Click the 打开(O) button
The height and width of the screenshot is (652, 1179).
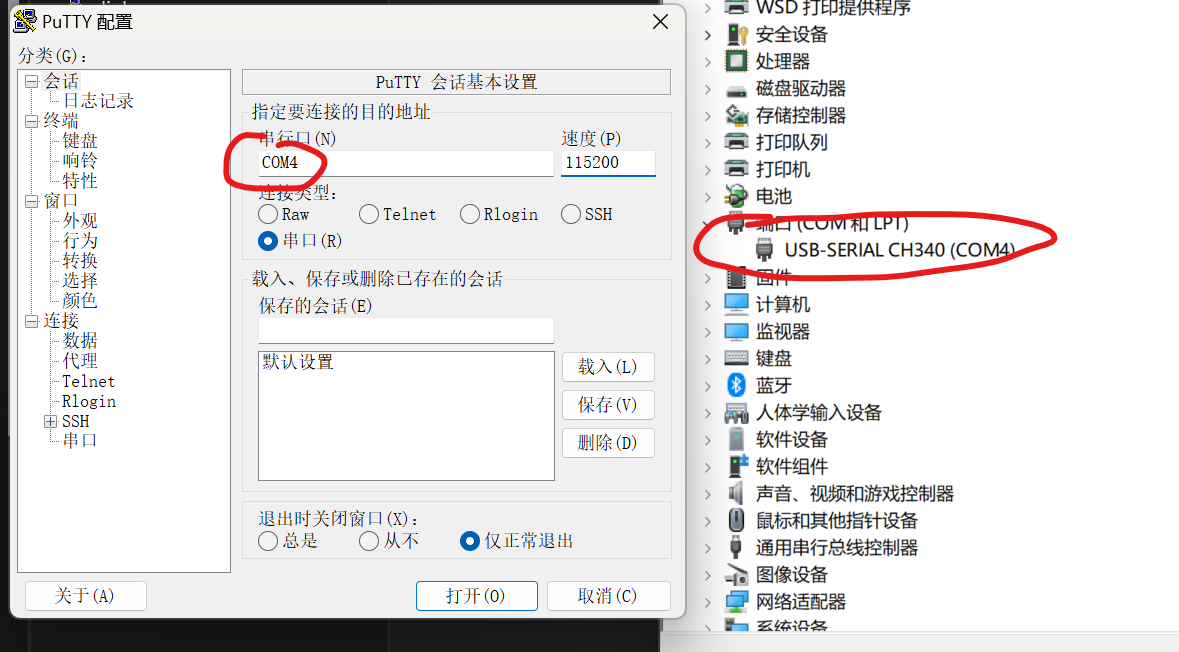click(x=477, y=596)
